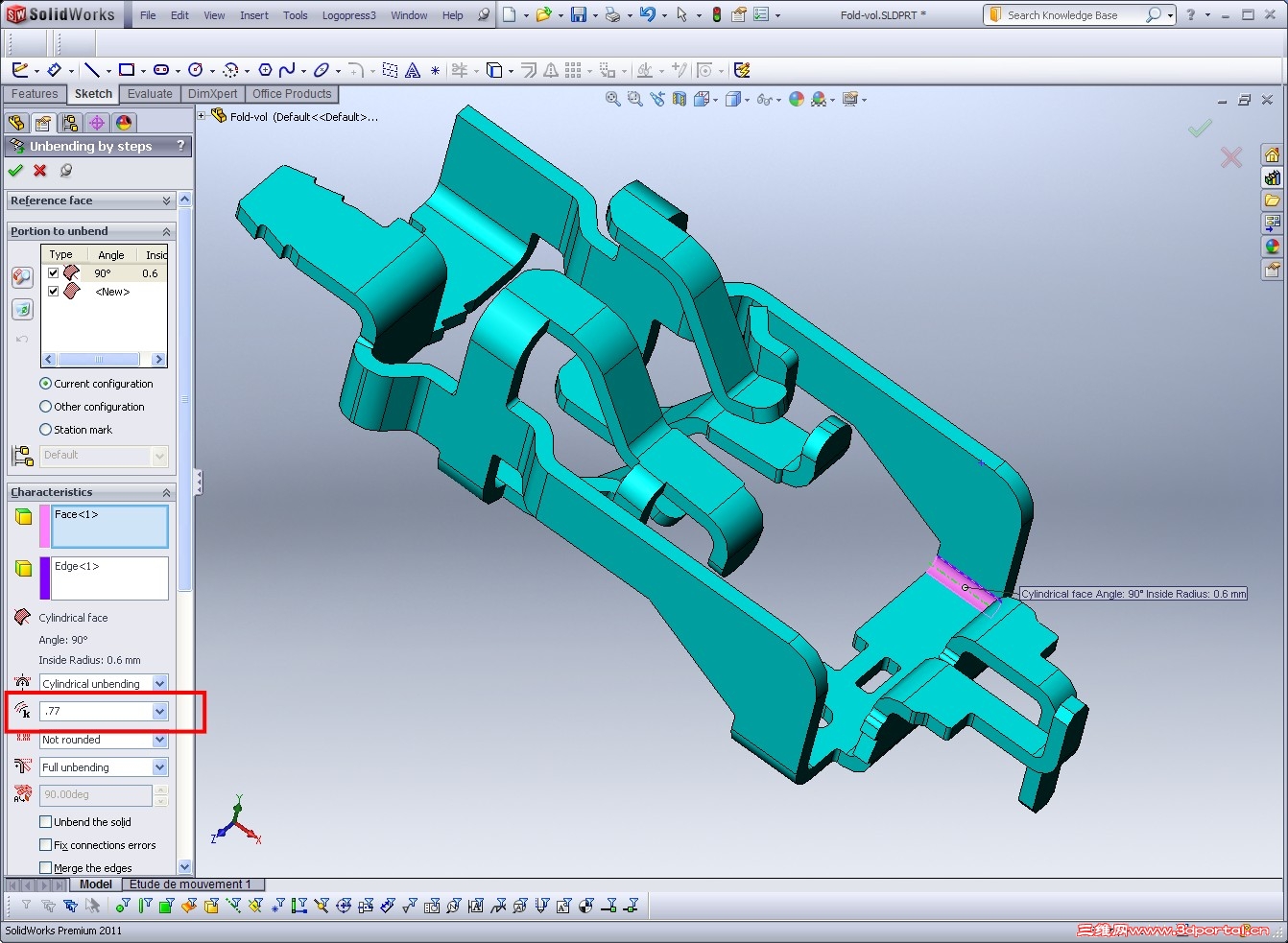Click the Sketch icon in sketch toolbar
1288x943 pixels.
tap(19, 70)
